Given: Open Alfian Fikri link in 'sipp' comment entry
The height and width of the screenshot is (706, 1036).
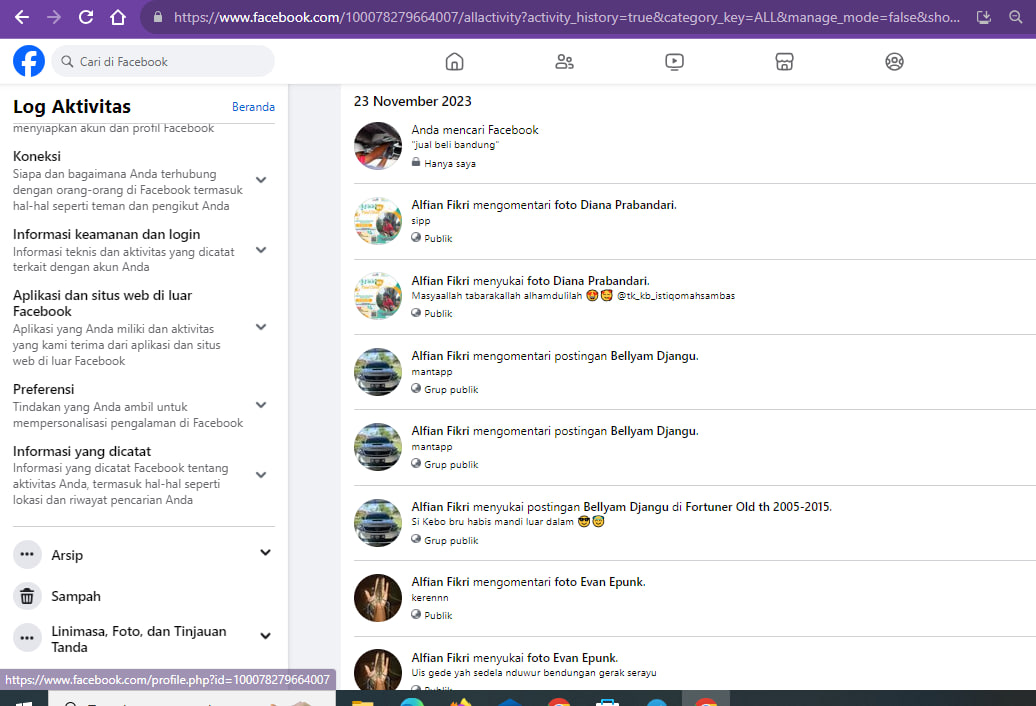Looking at the screenshot, I should point(440,205).
